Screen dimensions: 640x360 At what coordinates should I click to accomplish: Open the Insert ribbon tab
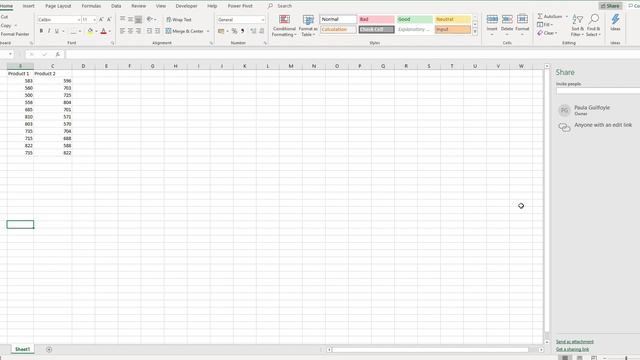[x=28, y=6]
